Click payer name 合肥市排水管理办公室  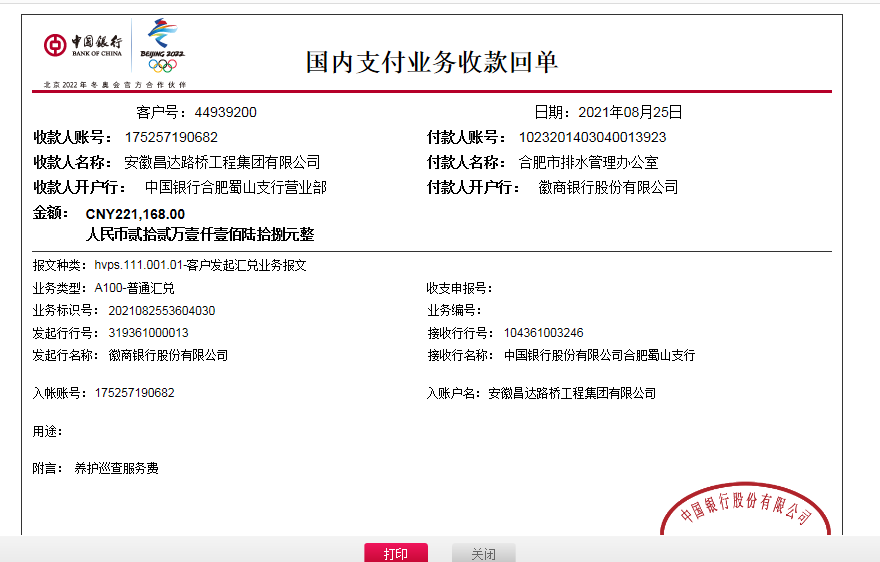click(588, 162)
